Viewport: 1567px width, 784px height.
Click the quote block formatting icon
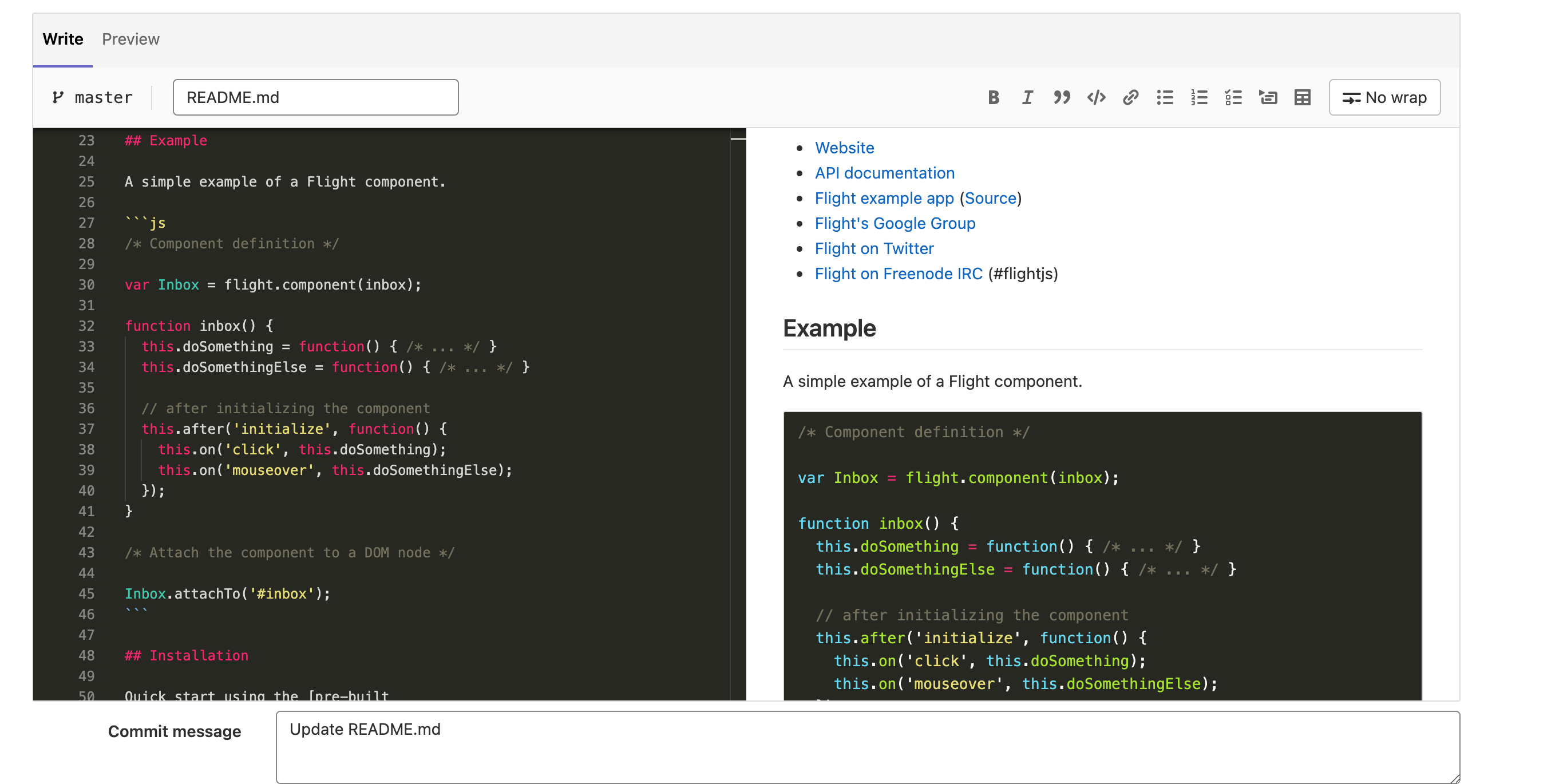(1061, 97)
